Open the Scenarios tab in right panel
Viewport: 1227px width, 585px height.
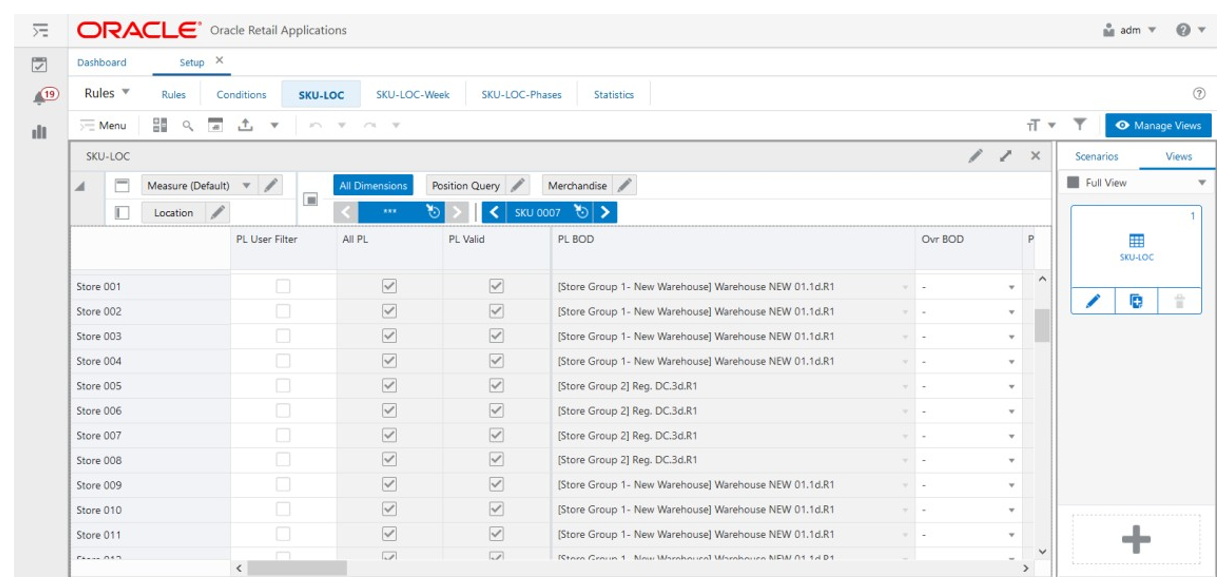[x=1097, y=156]
